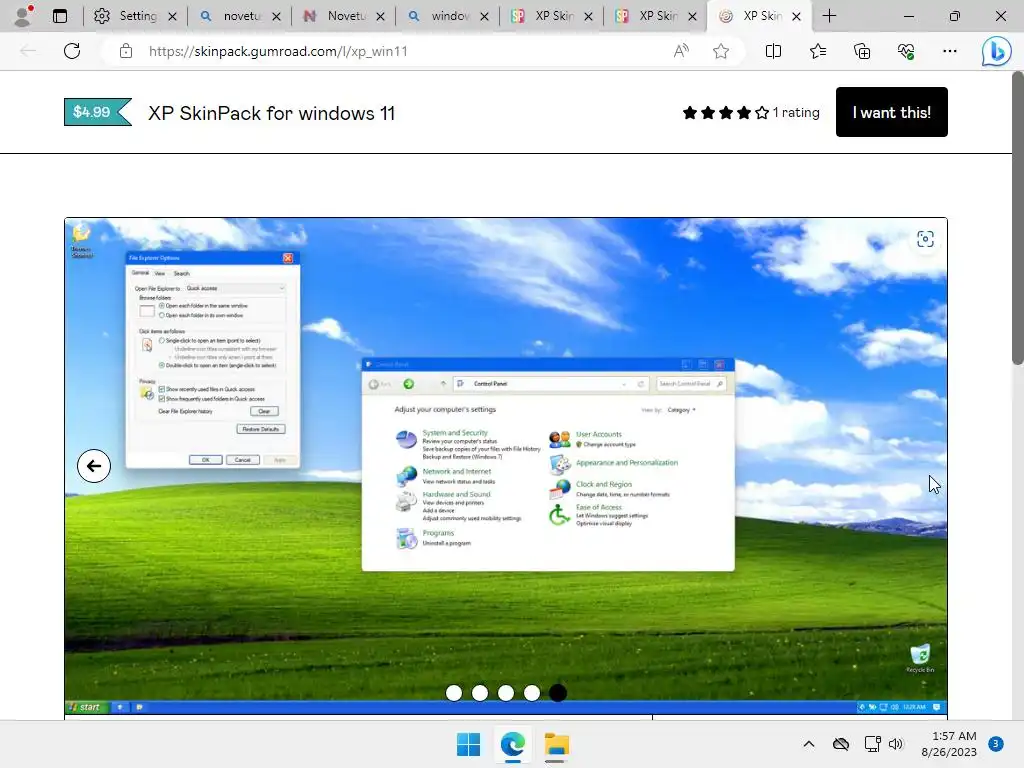The height and width of the screenshot is (768, 1024).
Task: Go to previous carousel image arrow
Action: (94, 466)
